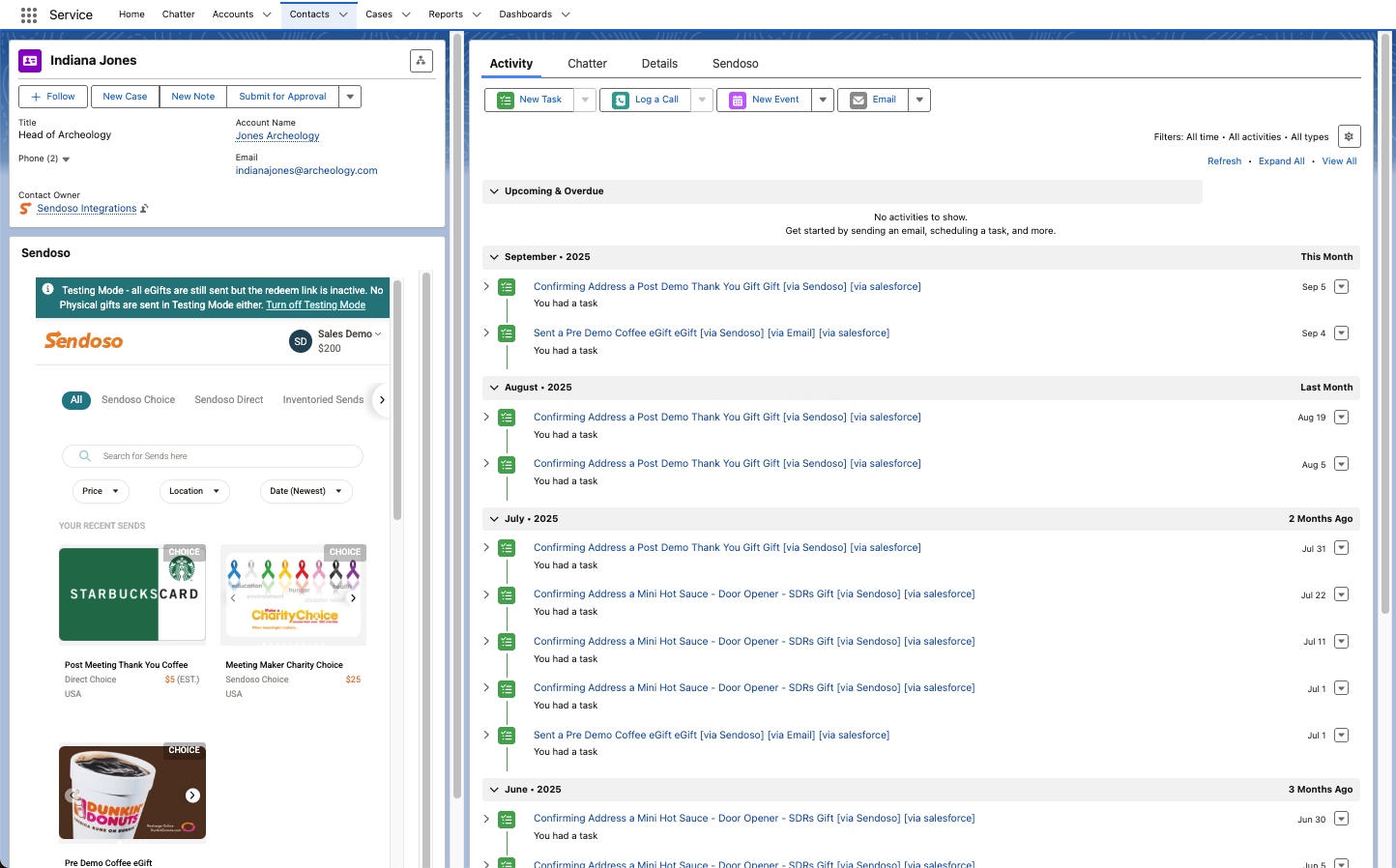Image resolution: width=1396 pixels, height=868 pixels.
Task: Open Reports navigation item
Action: (x=446, y=14)
